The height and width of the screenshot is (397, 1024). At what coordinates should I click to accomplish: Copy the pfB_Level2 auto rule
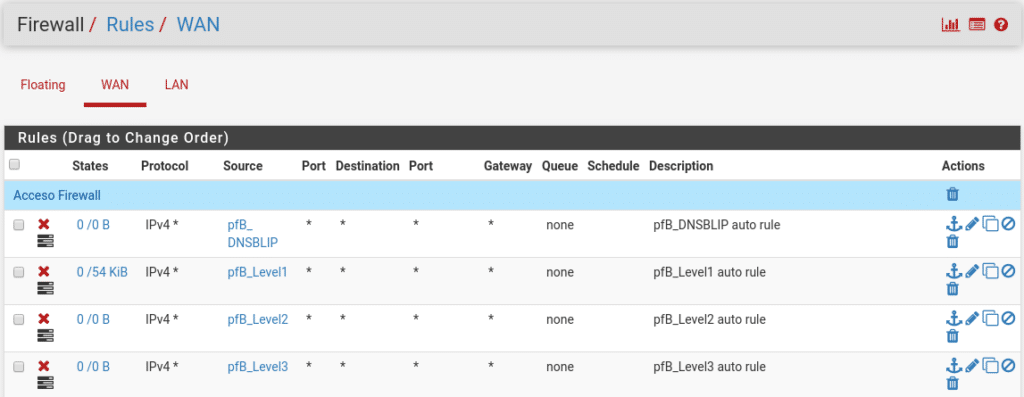[x=991, y=319]
